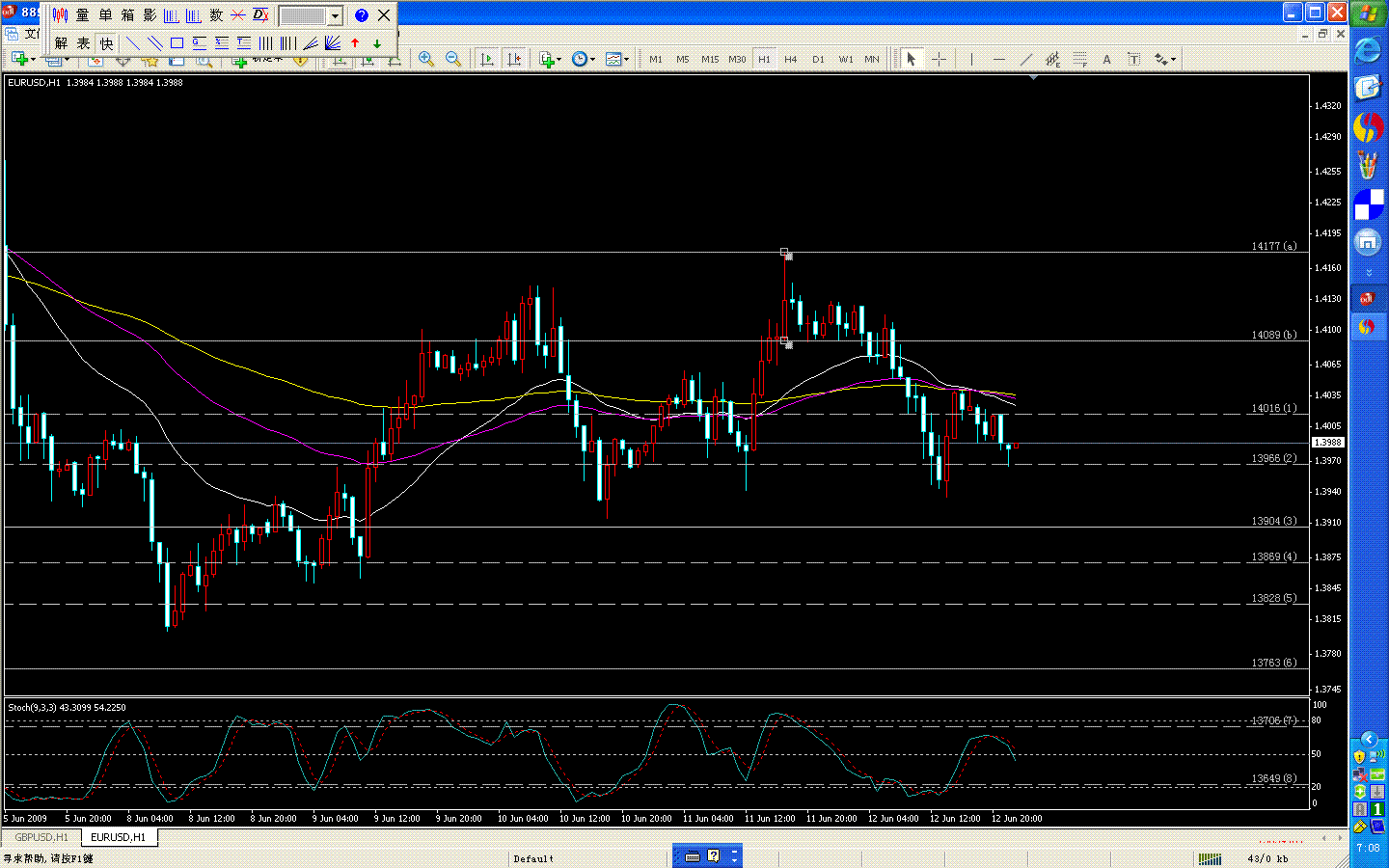Insert a red up arrow marker
Screen dimensions: 1389x868
click(355, 43)
